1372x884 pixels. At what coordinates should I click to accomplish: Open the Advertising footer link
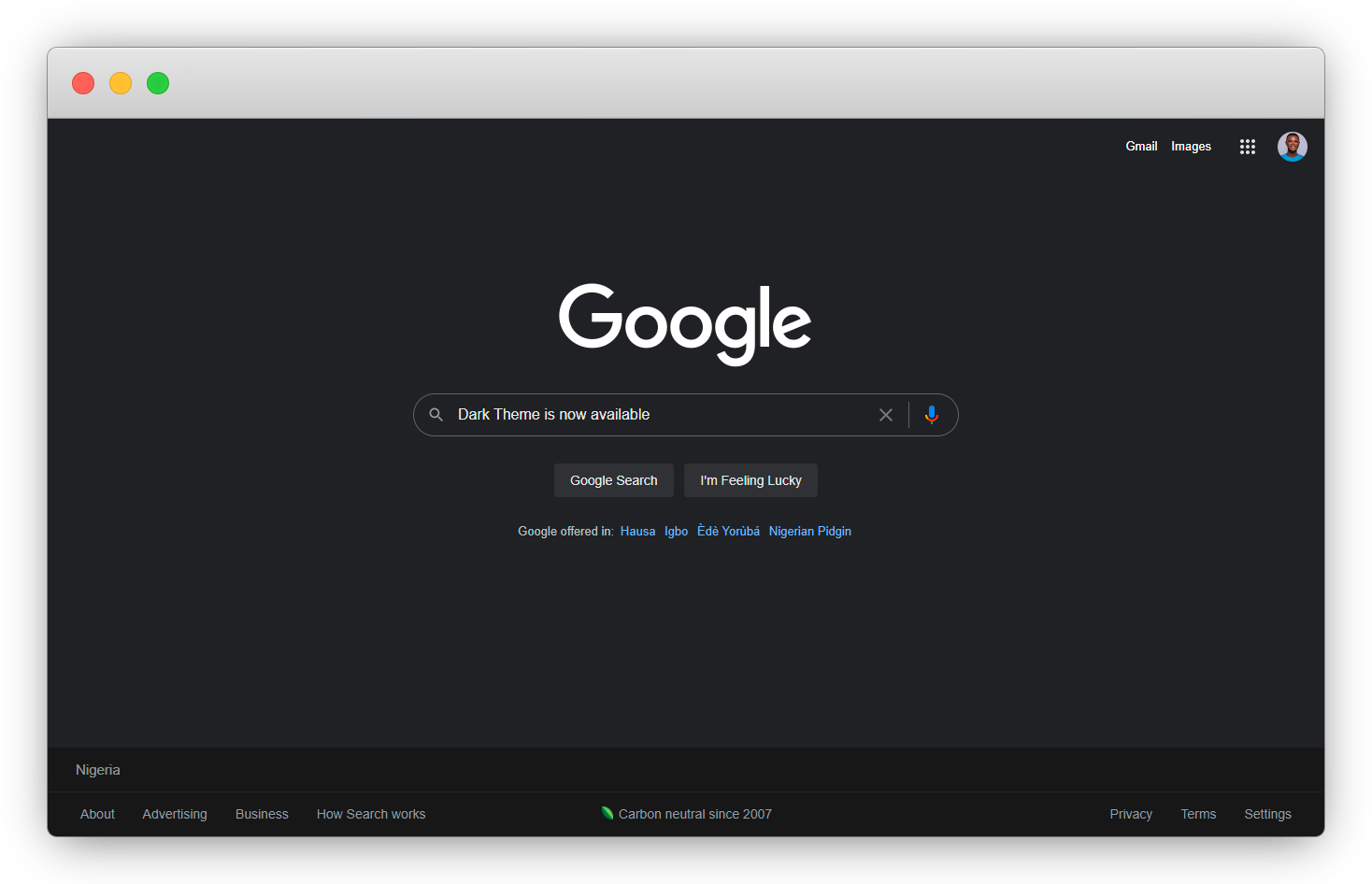pos(175,814)
